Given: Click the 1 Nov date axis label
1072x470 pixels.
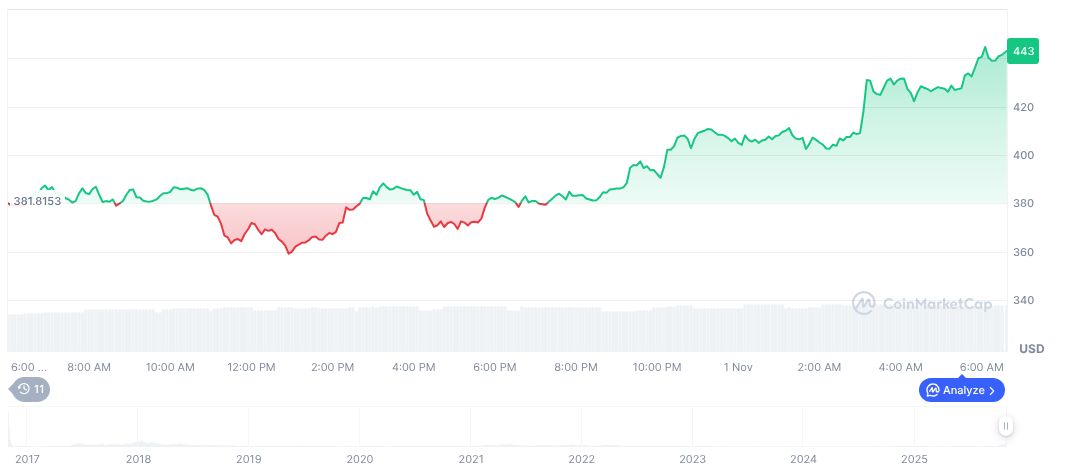Looking at the screenshot, I should pyautogui.click(x=737, y=367).
